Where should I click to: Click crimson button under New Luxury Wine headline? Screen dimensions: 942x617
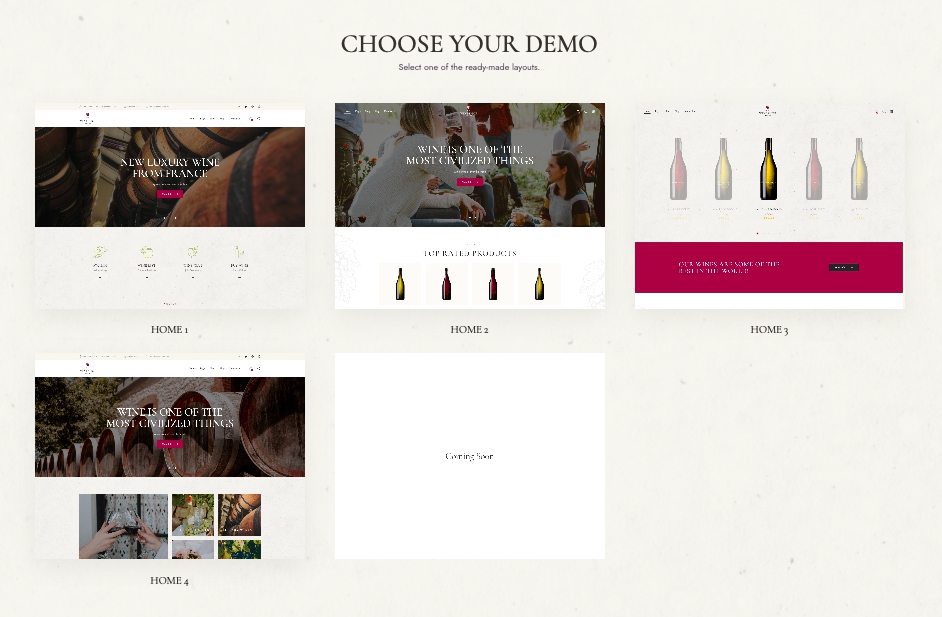point(169,194)
